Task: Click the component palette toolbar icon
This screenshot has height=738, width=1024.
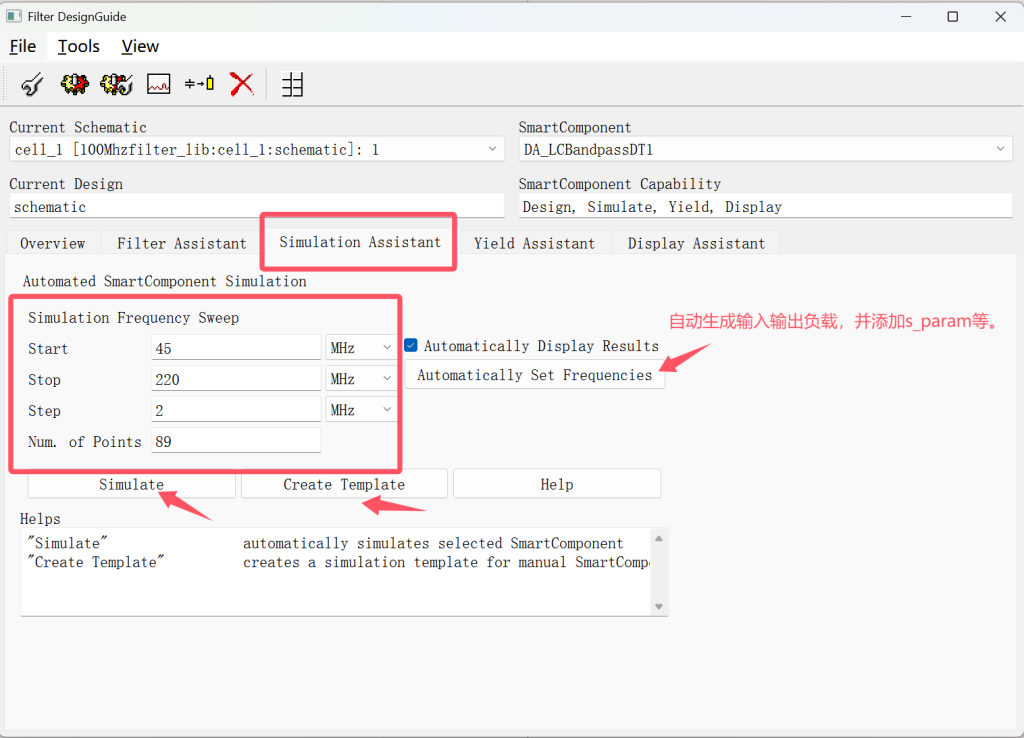Action: click(32, 84)
